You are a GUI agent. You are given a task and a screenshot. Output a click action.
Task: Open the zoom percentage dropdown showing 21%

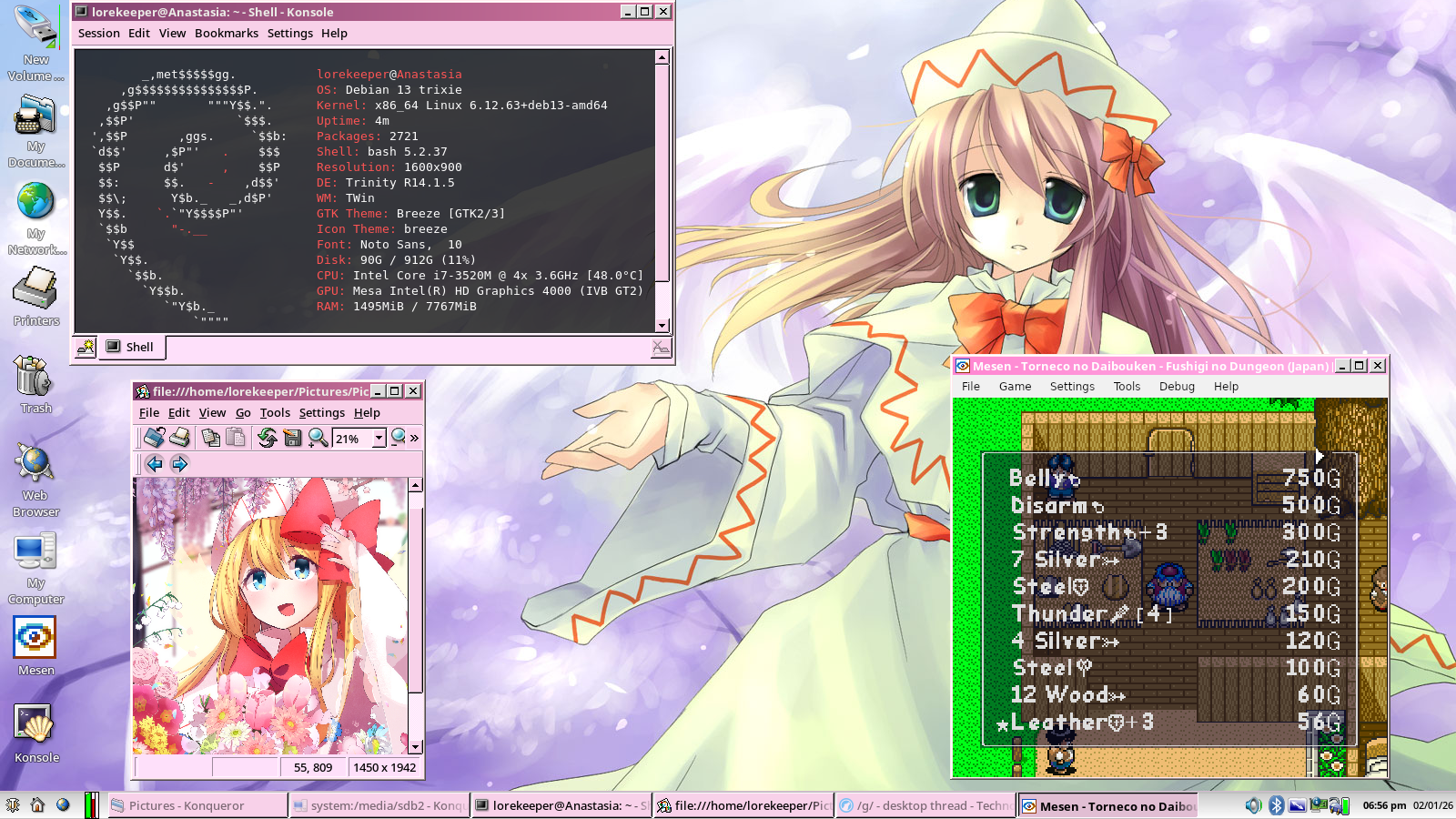tap(379, 438)
